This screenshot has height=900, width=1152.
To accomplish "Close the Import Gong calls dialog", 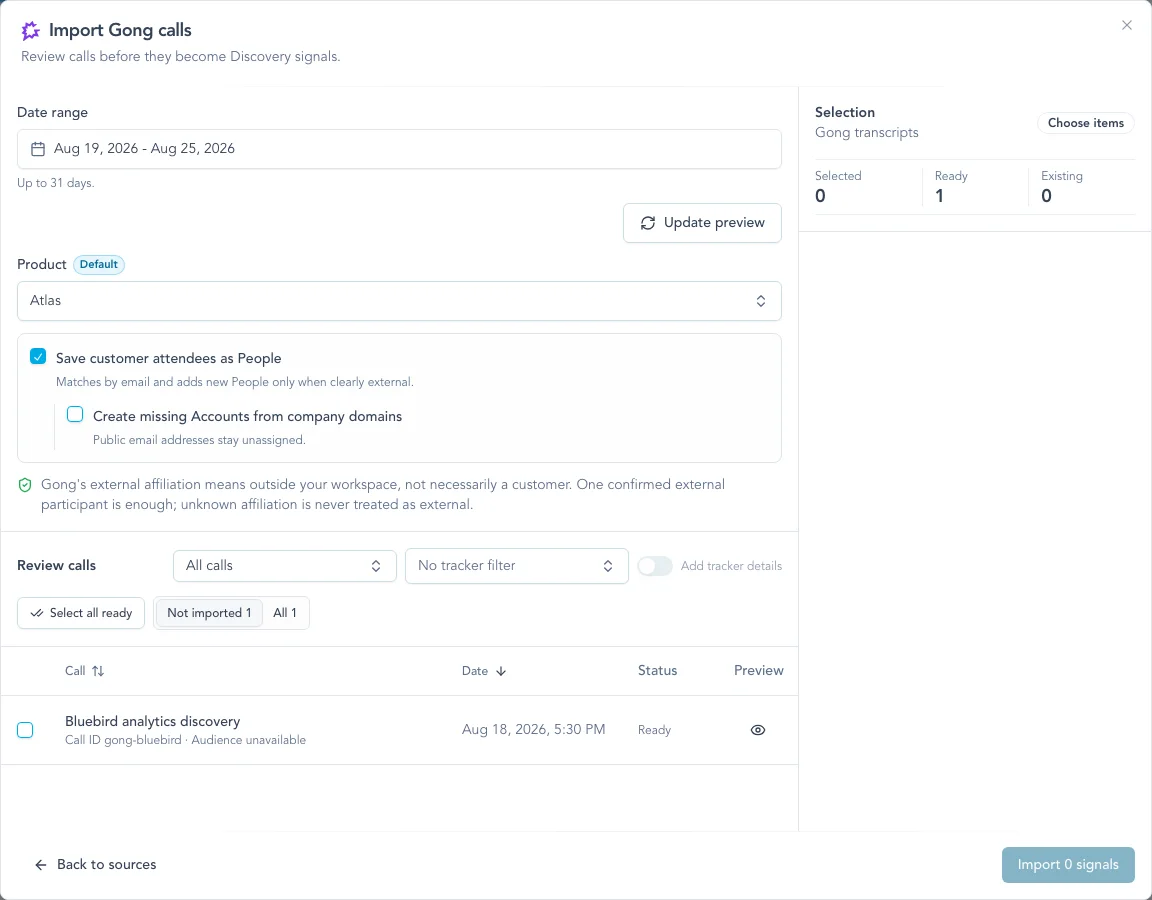I will point(1126,25).
